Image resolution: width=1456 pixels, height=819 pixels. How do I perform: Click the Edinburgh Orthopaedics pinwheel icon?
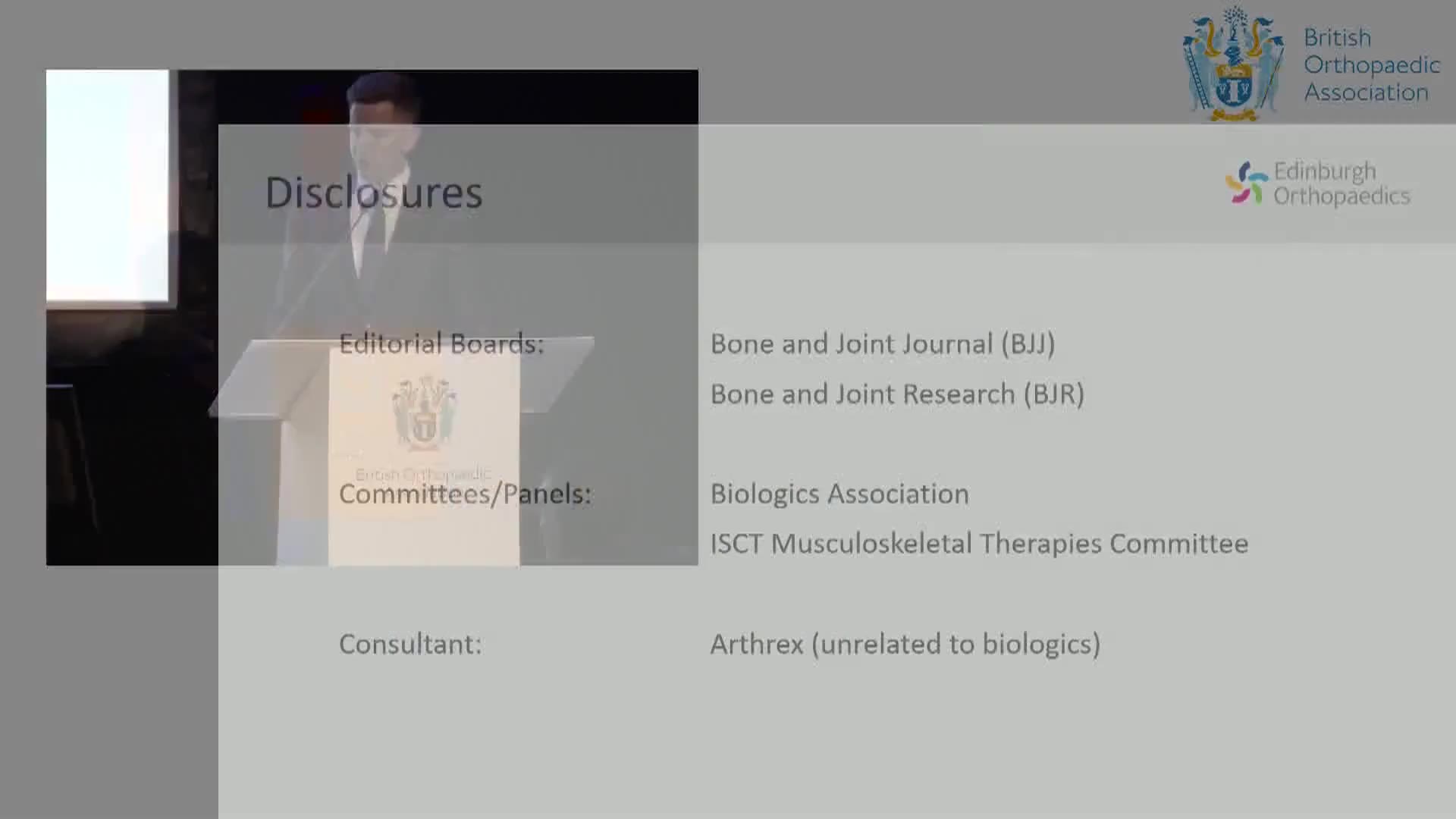point(1246,183)
